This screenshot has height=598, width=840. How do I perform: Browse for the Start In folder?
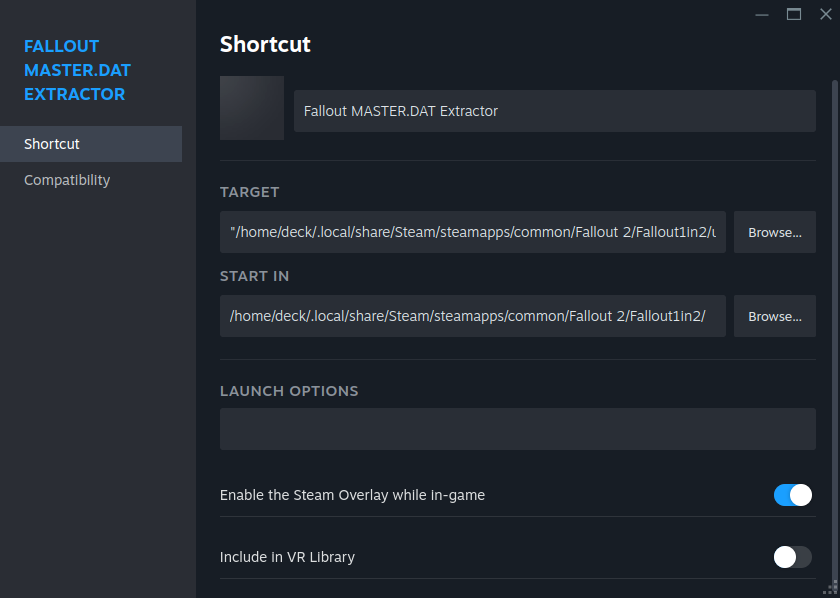[x=775, y=316]
